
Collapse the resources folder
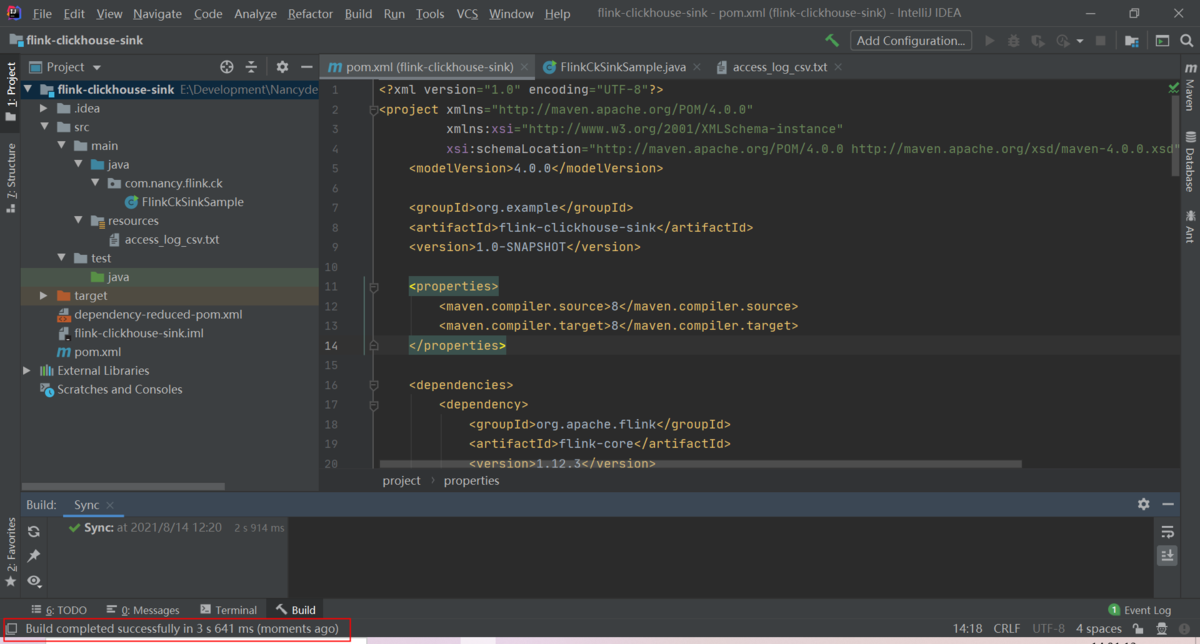78,221
